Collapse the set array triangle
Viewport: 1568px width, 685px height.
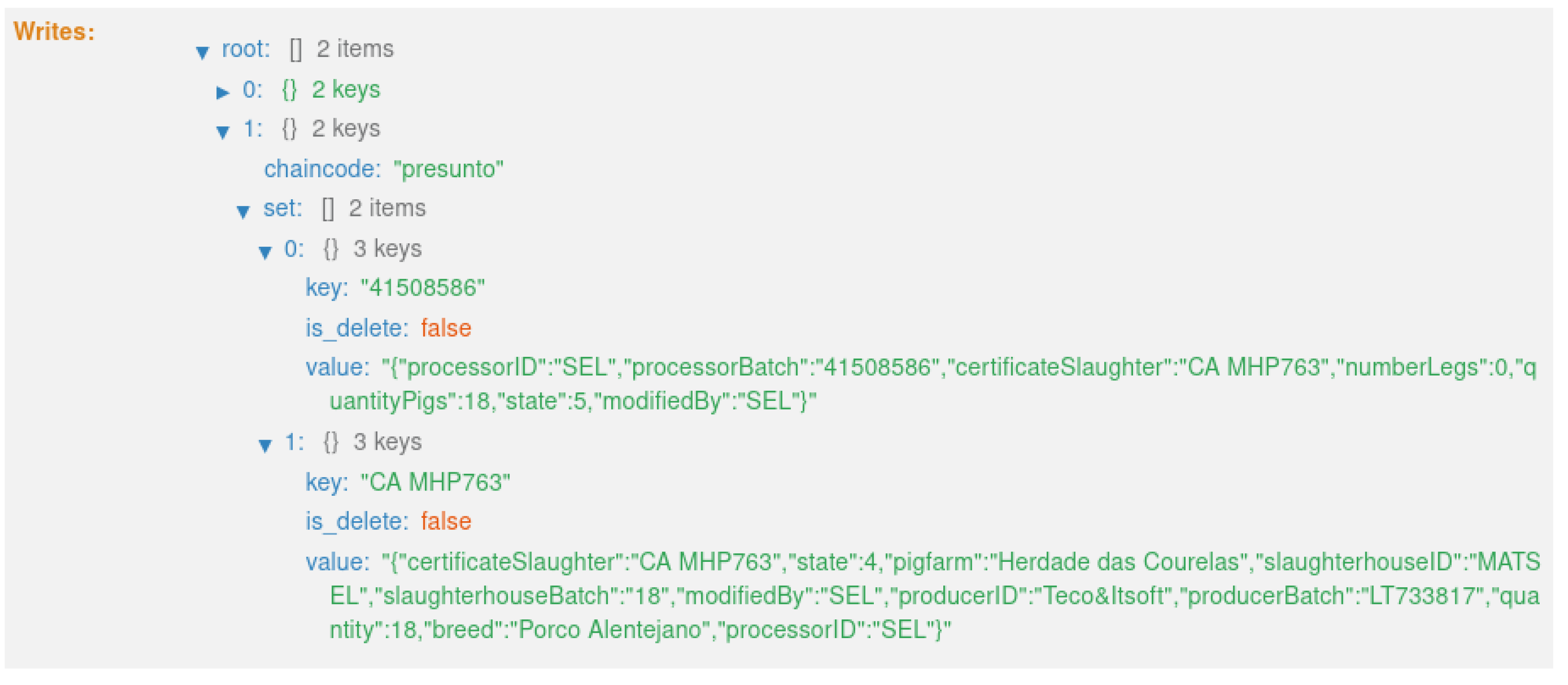pyautogui.click(x=243, y=211)
